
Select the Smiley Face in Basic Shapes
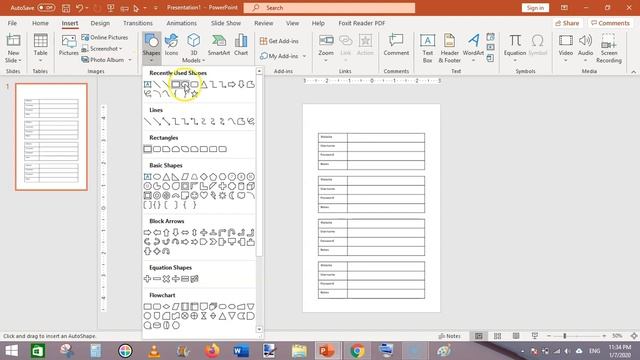pyautogui.click(x=194, y=196)
